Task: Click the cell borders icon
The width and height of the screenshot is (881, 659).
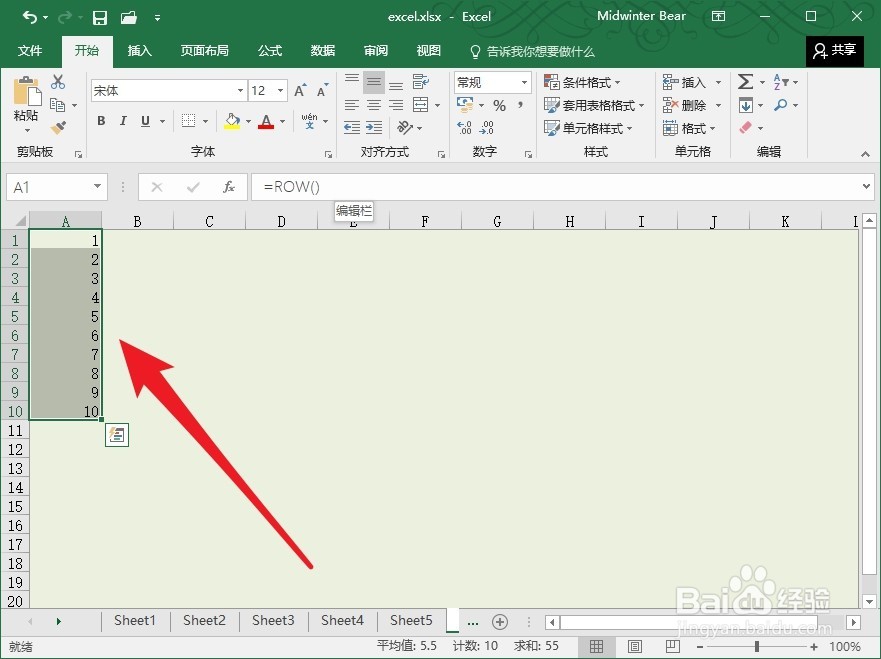Action: point(189,120)
